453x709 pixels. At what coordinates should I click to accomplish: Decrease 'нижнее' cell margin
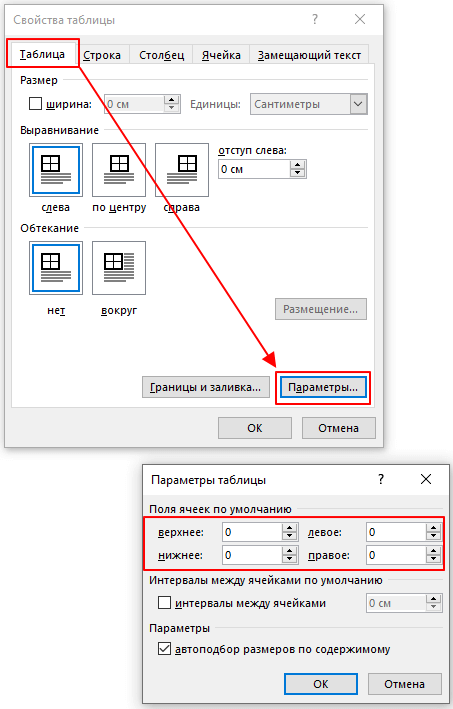(x=289, y=559)
